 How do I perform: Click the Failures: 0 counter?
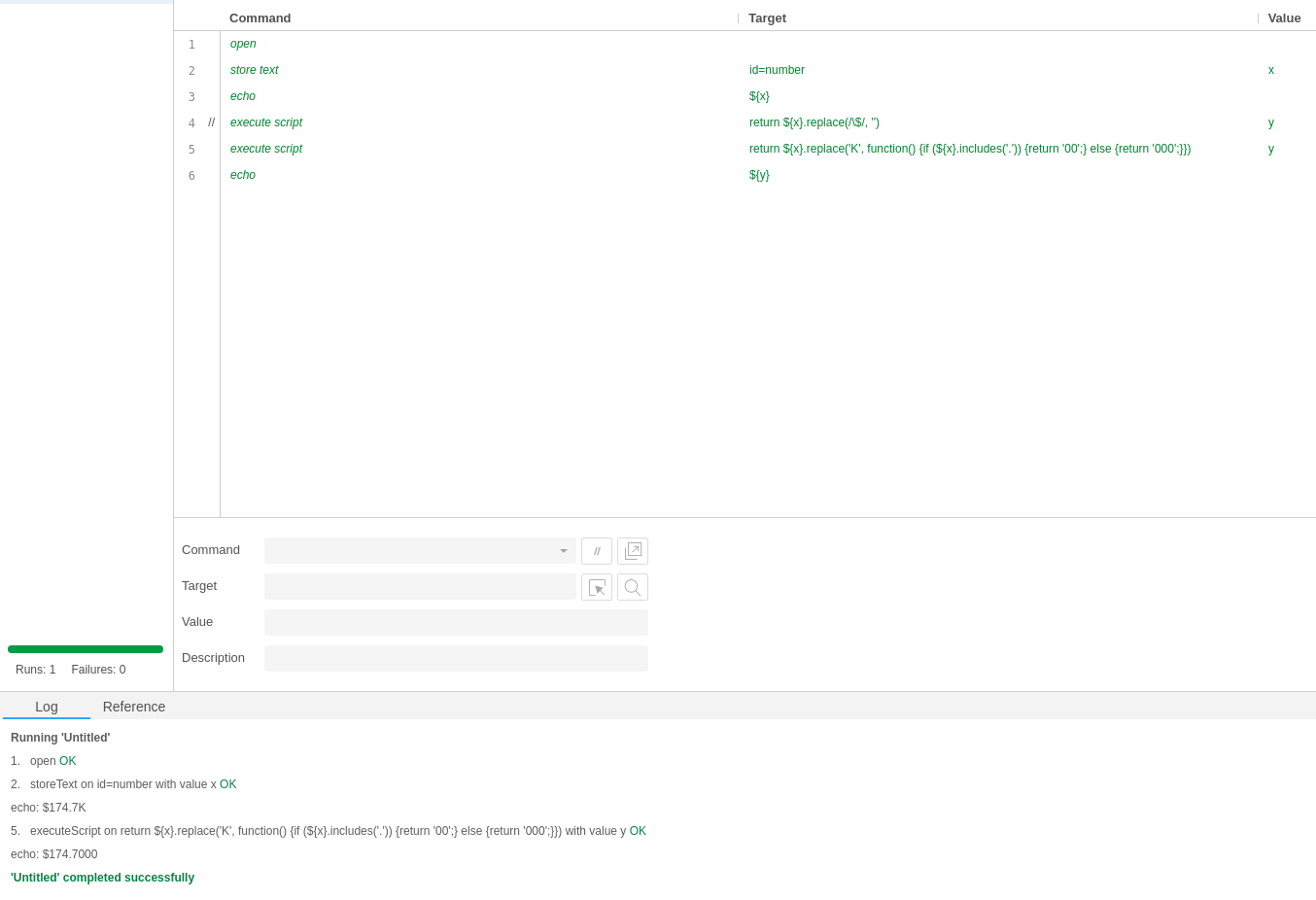tap(98, 670)
